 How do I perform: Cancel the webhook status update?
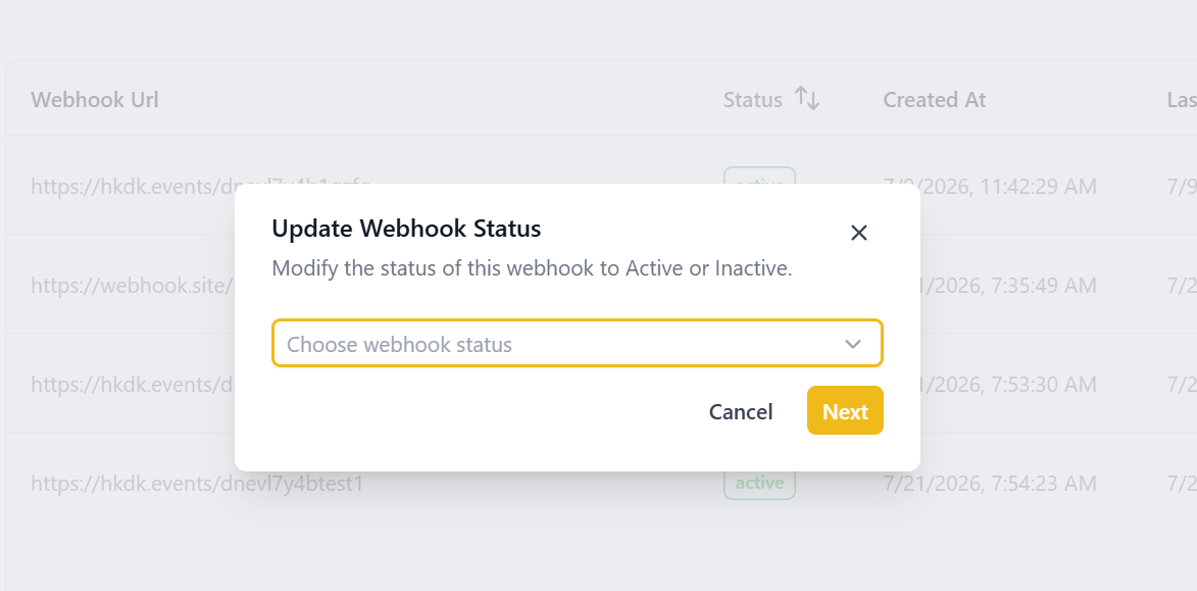tap(740, 412)
